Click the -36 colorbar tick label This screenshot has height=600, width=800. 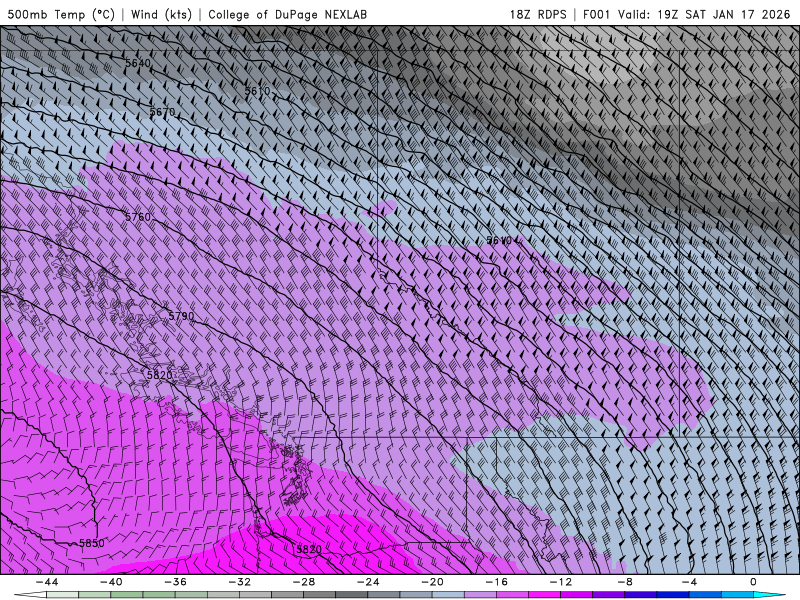point(176,582)
